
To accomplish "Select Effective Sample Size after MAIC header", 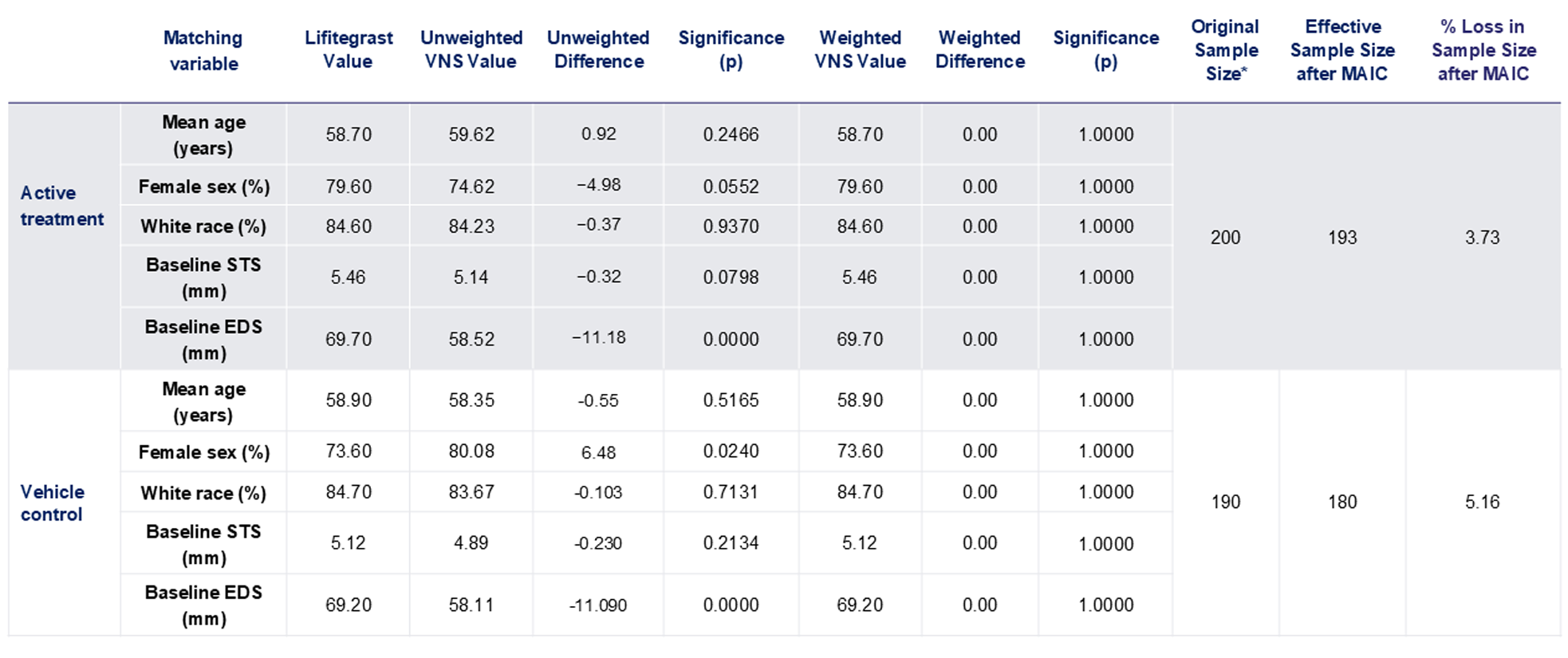I will coord(1342,50).
